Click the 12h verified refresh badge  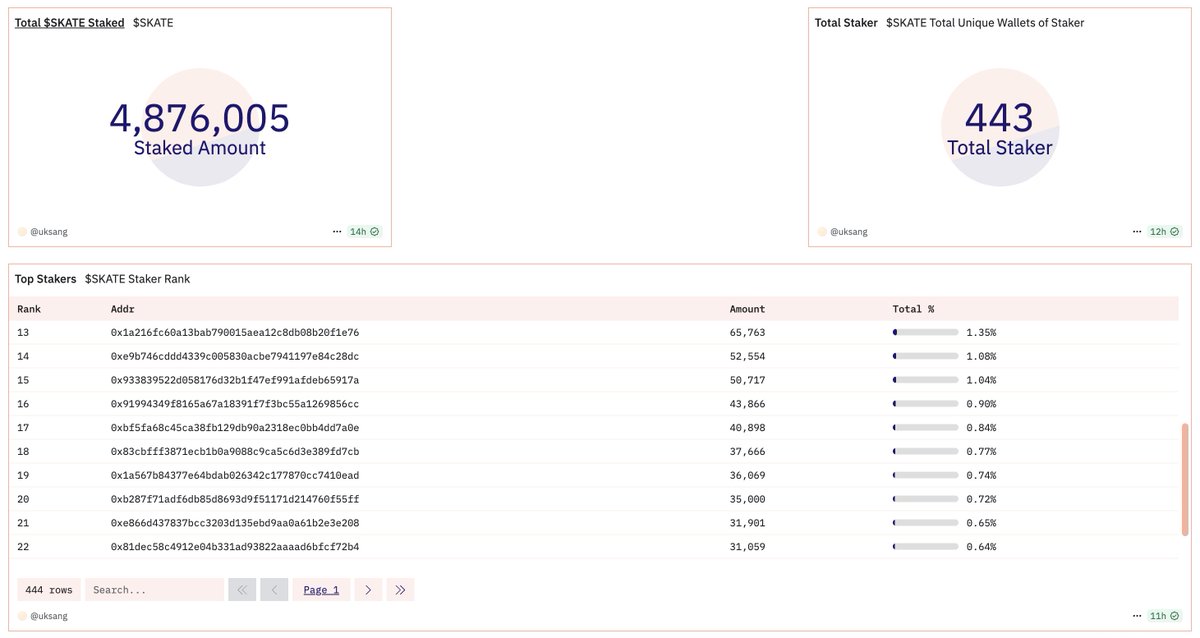coord(1159,231)
